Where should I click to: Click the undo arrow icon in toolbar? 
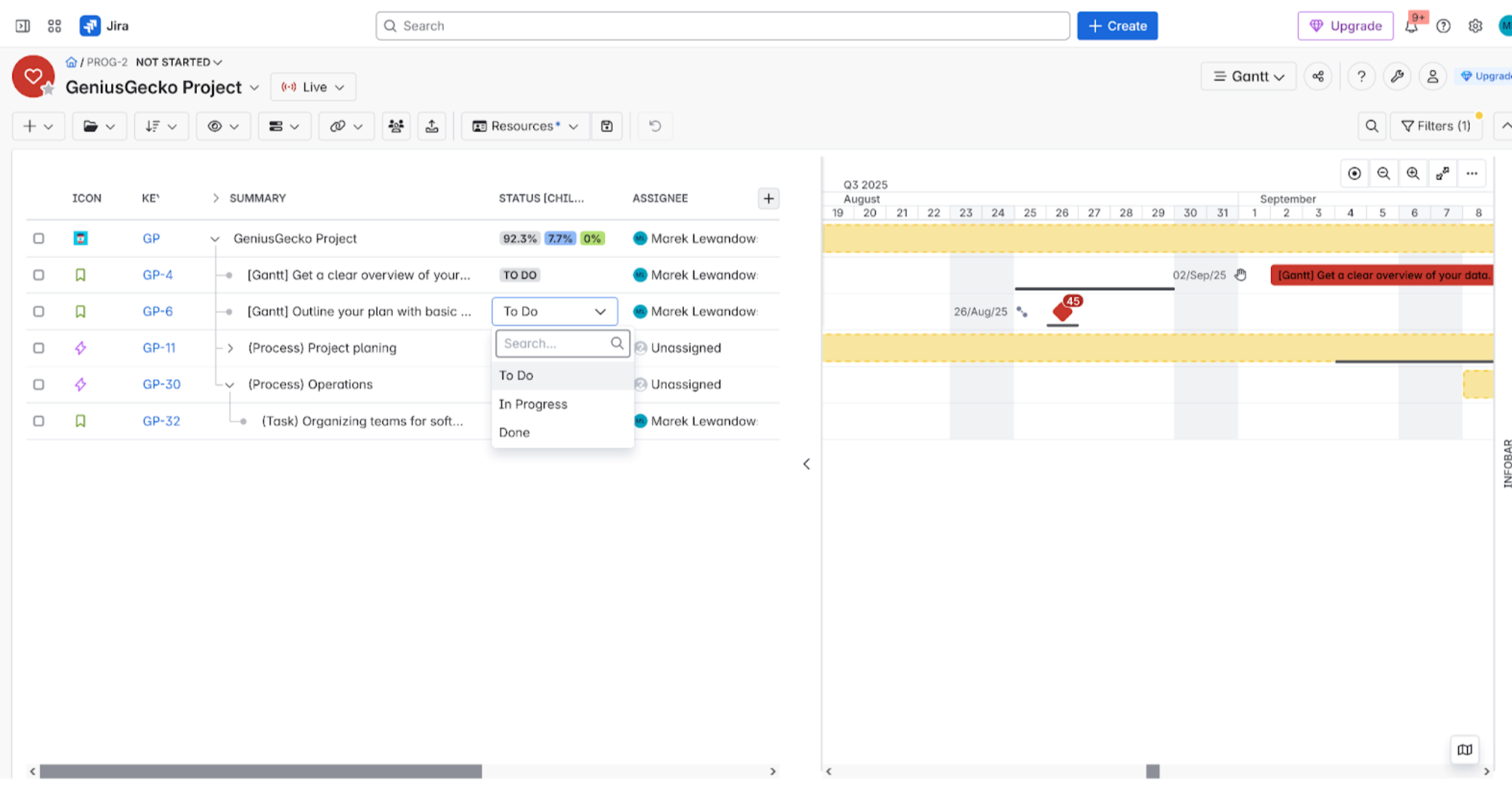click(x=655, y=126)
